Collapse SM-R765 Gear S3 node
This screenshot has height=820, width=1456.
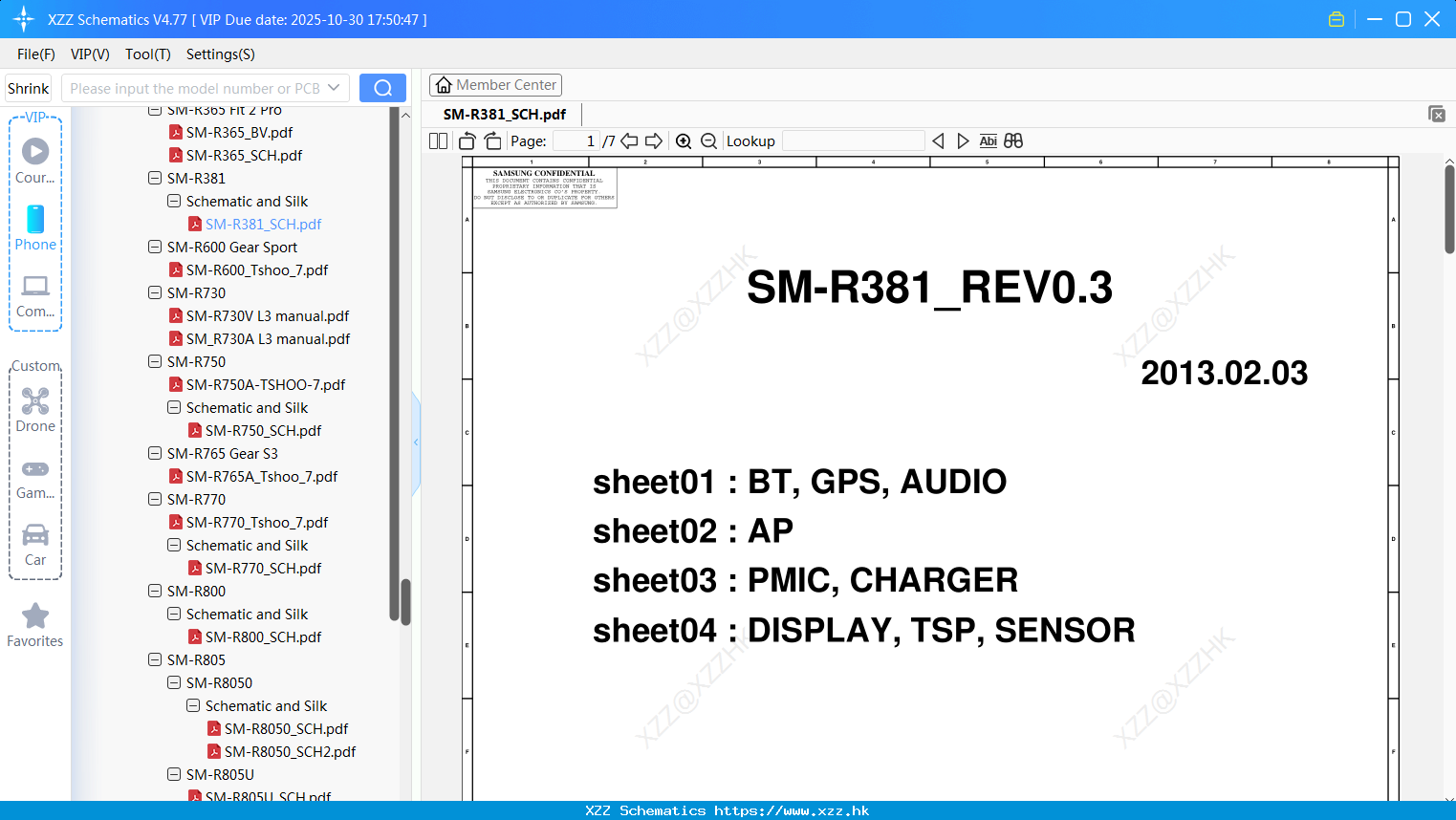click(155, 453)
